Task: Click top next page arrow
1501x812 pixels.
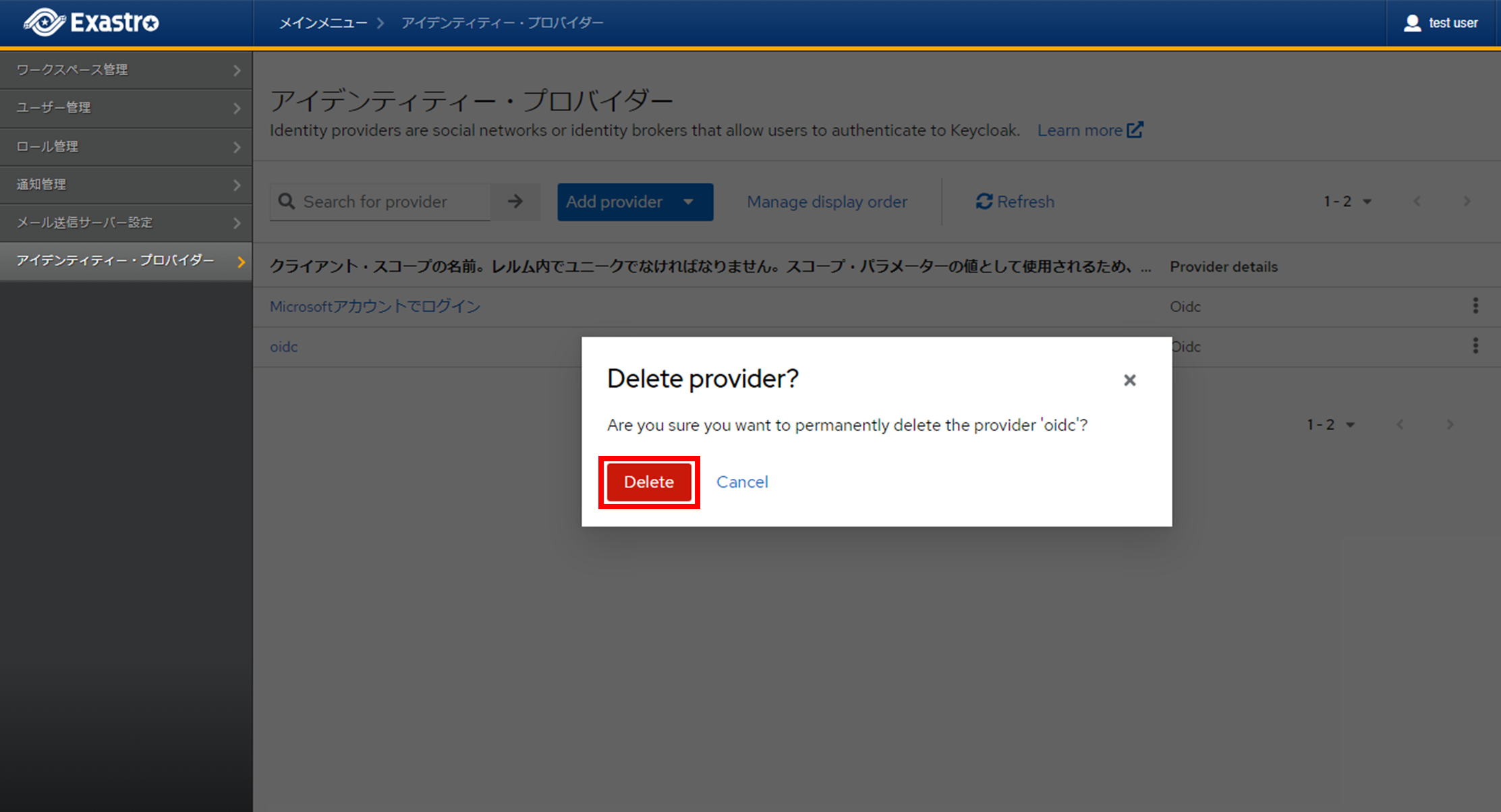Action: click(1467, 202)
